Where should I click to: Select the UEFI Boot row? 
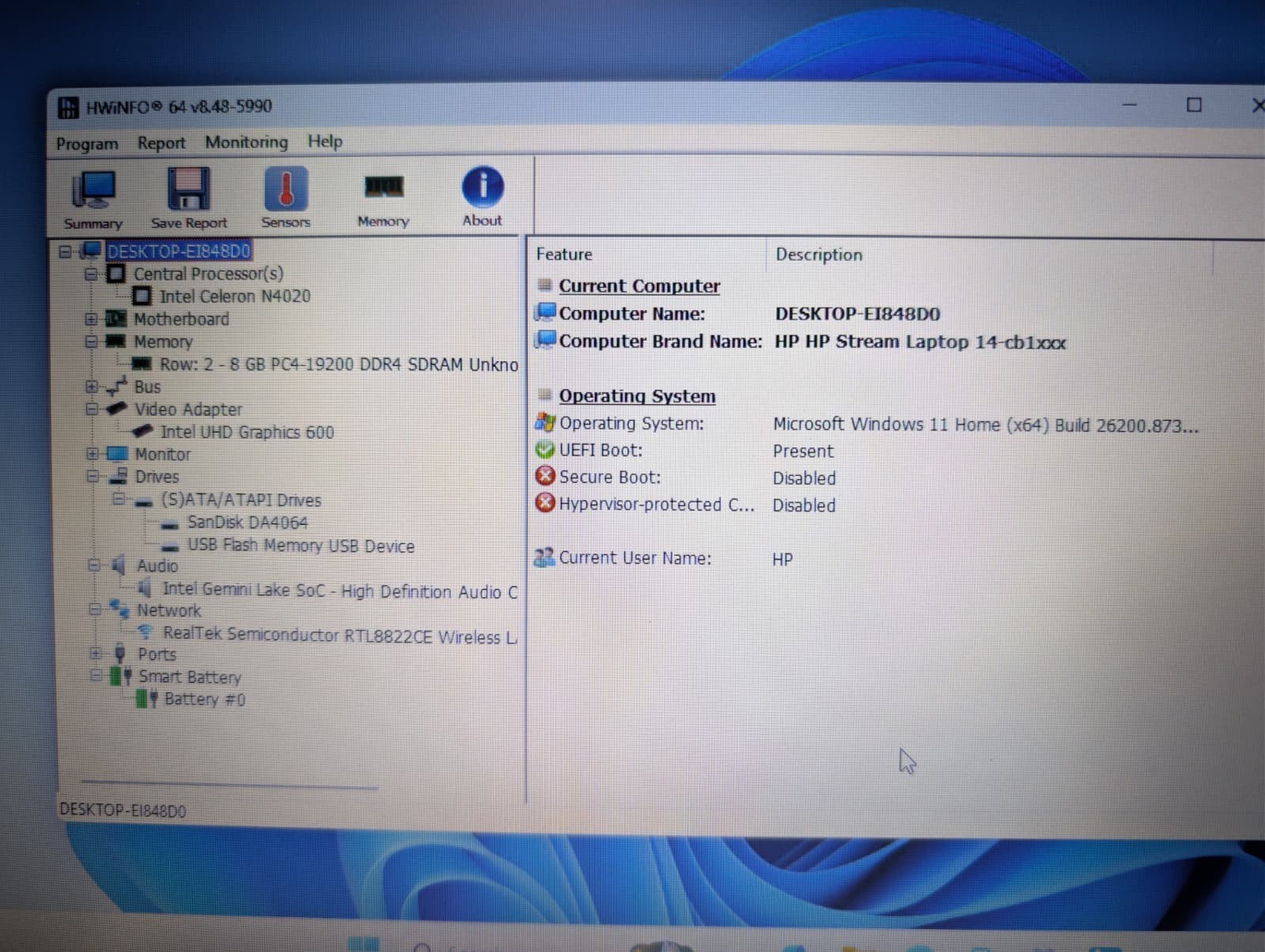(x=685, y=451)
